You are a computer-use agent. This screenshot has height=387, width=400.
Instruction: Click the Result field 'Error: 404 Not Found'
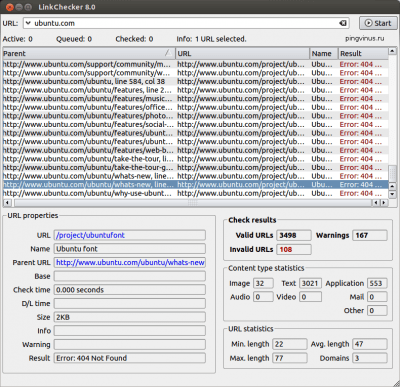click(130, 358)
